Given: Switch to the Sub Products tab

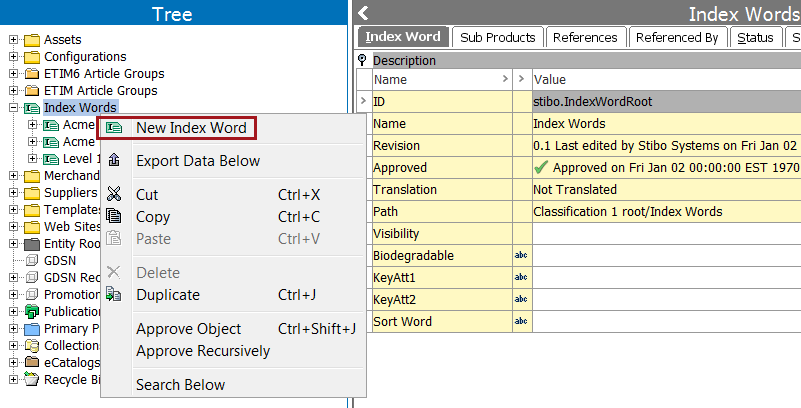Looking at the screenshot, I should pos(497,37).
